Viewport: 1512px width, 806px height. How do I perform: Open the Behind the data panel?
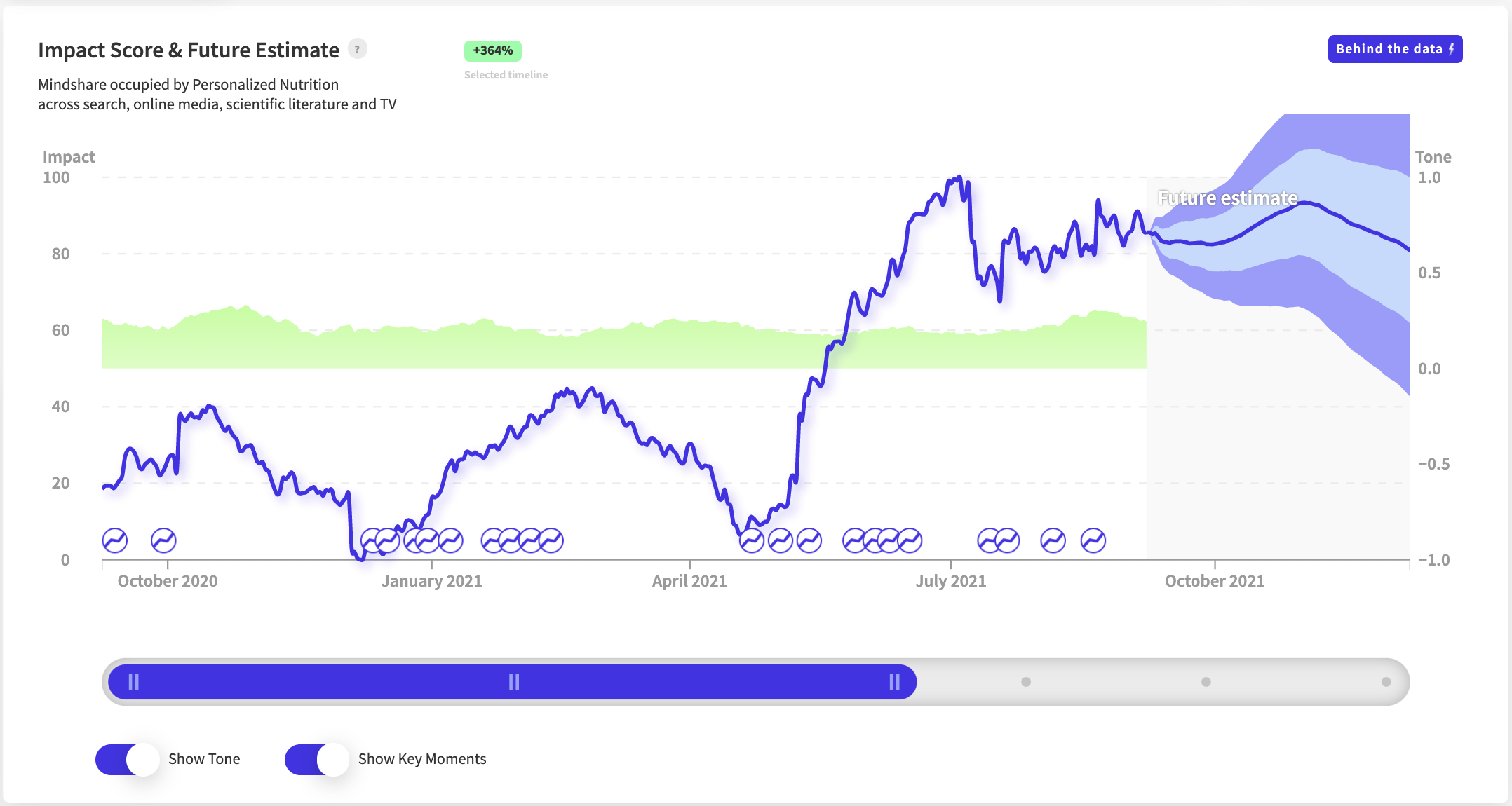pos(1394,49)
